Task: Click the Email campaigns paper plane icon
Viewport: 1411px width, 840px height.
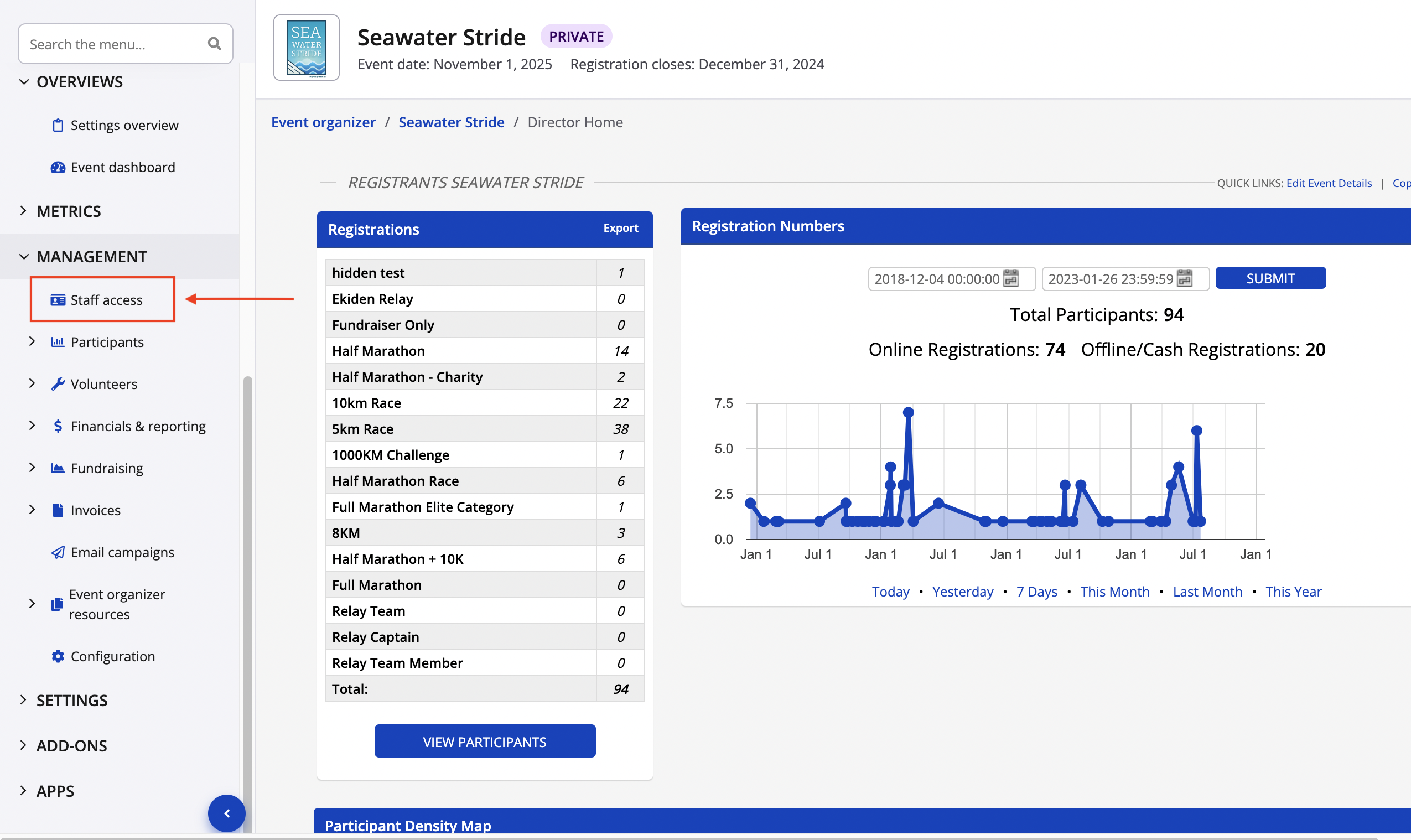Action: pos(58,552)
